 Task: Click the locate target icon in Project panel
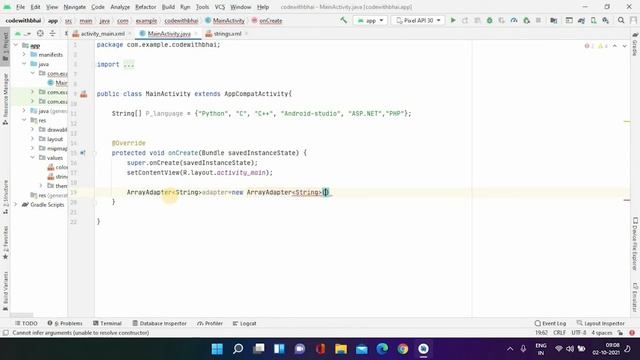click(40, 33)
